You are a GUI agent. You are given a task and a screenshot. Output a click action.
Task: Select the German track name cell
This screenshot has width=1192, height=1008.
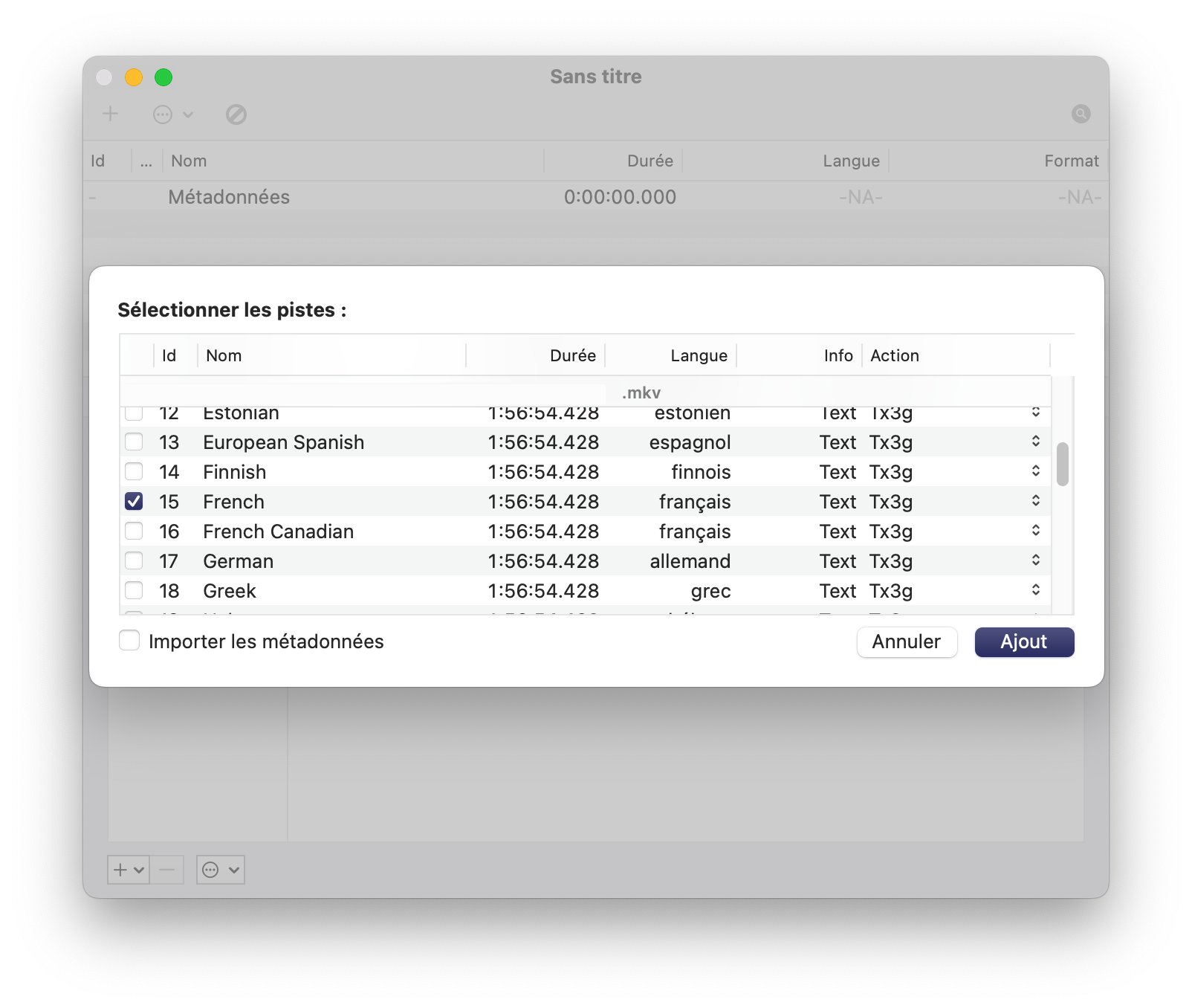(x=239, y=561)
